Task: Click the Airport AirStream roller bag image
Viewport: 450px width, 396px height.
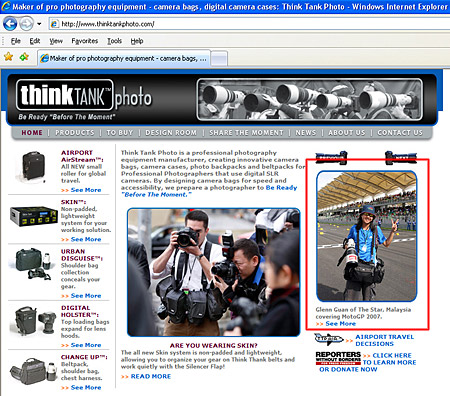Action: [x=32, y=166]
